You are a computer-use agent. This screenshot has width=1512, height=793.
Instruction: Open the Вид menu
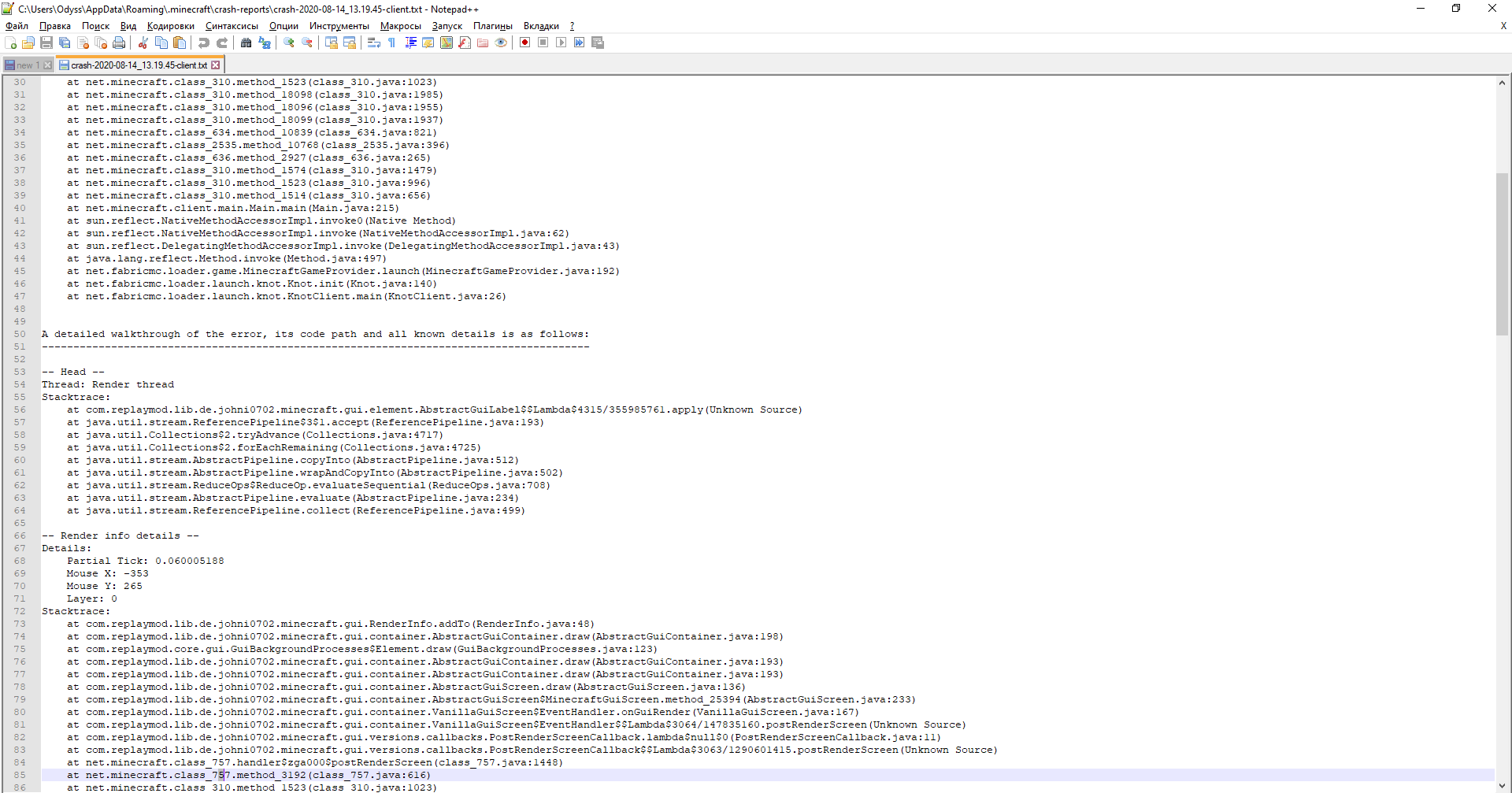[128, 26]
